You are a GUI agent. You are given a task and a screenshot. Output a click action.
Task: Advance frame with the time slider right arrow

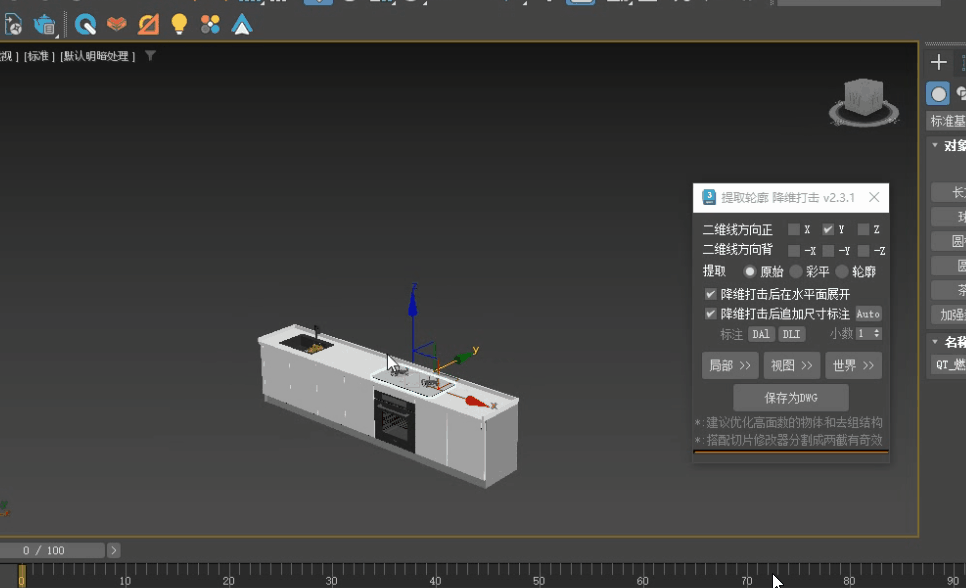[113, 550]
